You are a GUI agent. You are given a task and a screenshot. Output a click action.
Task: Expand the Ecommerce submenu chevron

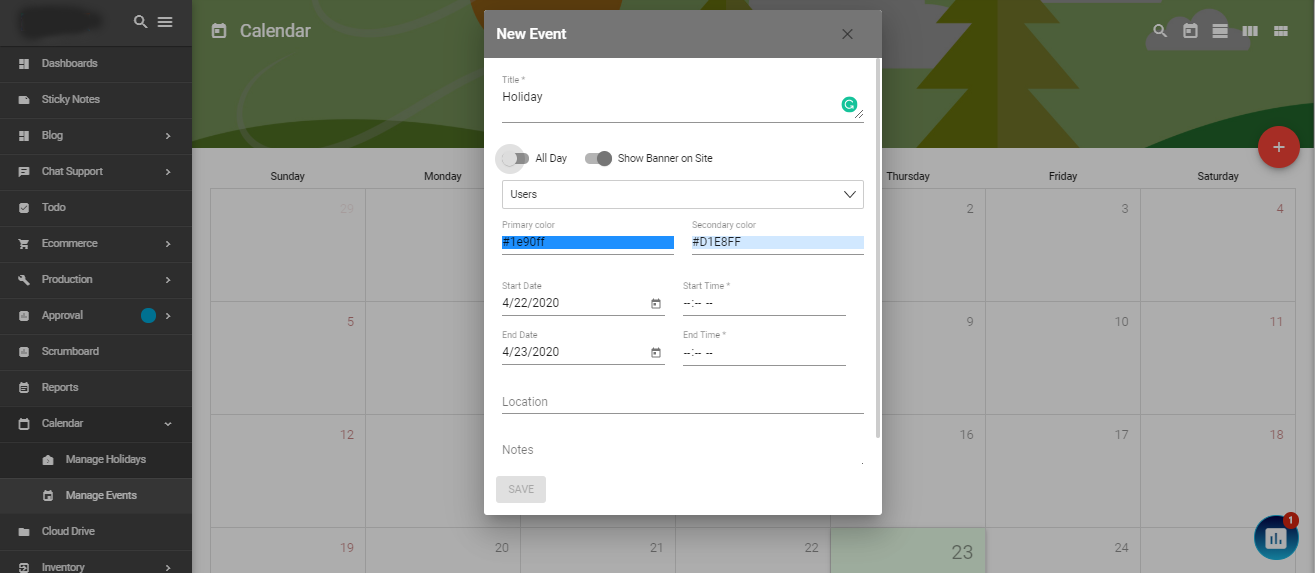168,244
